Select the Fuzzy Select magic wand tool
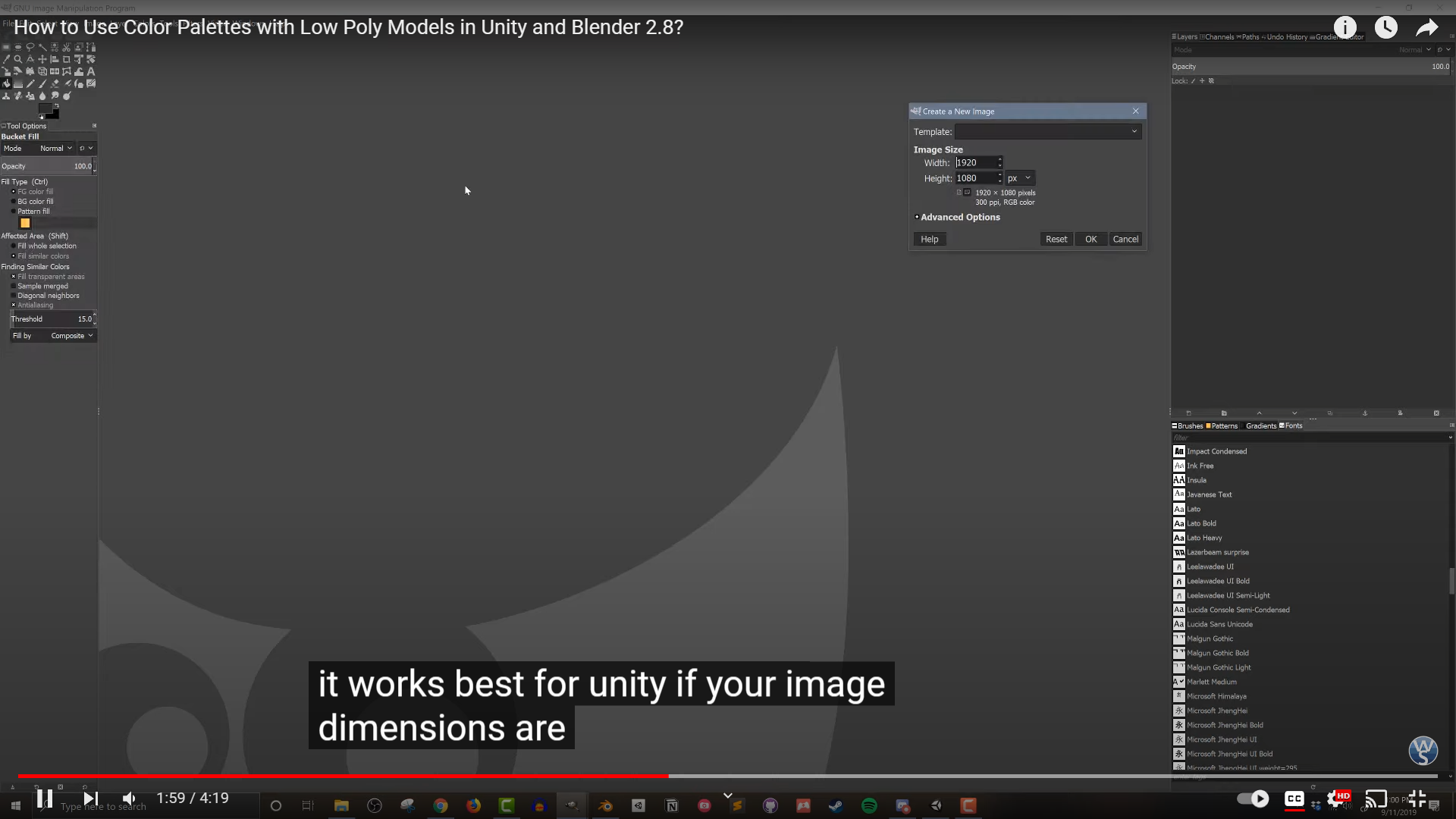Viewport: 1456px width, 819px height. [42, 47]
